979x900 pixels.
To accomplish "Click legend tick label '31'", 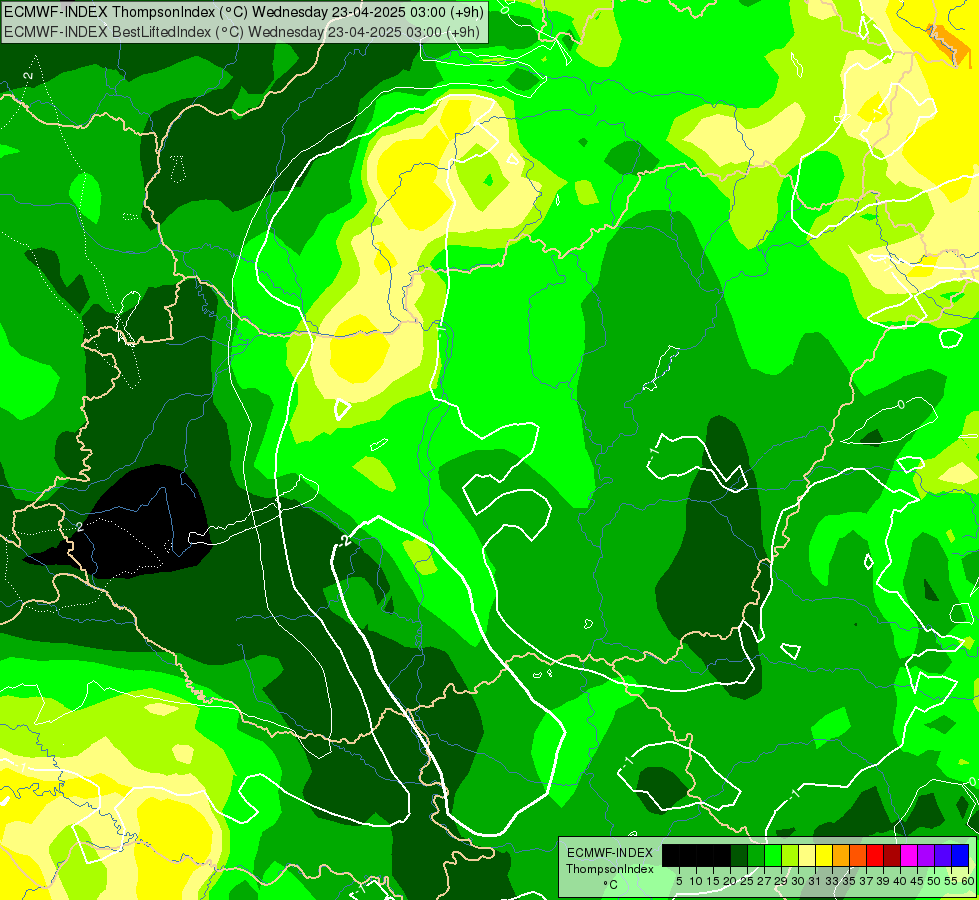I will pos(815,881).
